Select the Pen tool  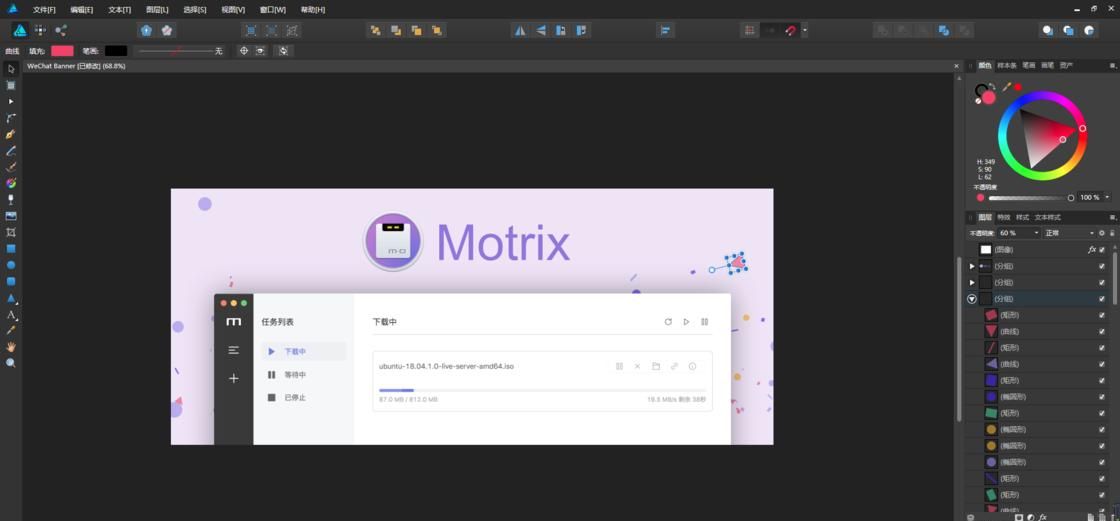click(x=11, y=134)
